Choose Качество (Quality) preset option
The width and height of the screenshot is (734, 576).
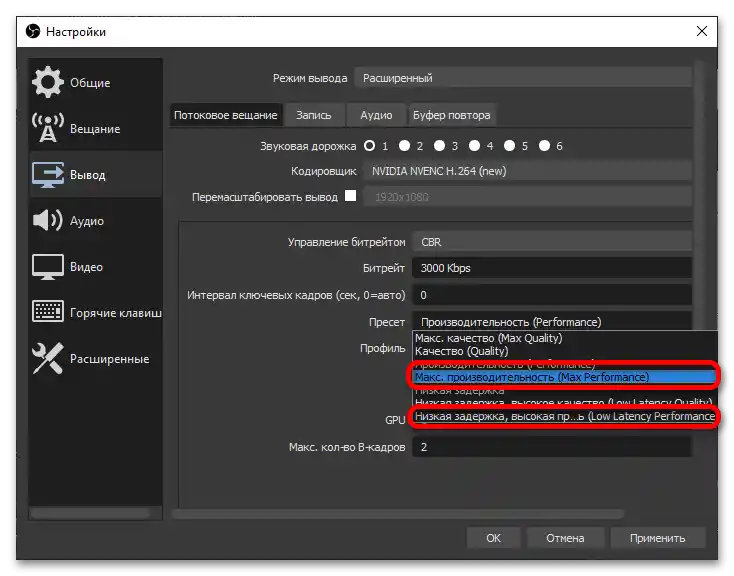tap(564, 351)
